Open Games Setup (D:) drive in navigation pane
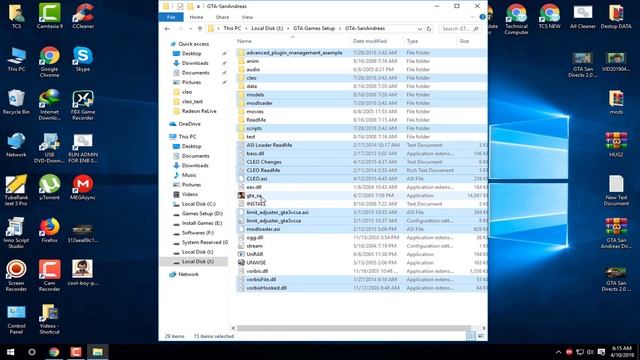The height and width of the screenshot is (360, 640). tap(202, 213)
